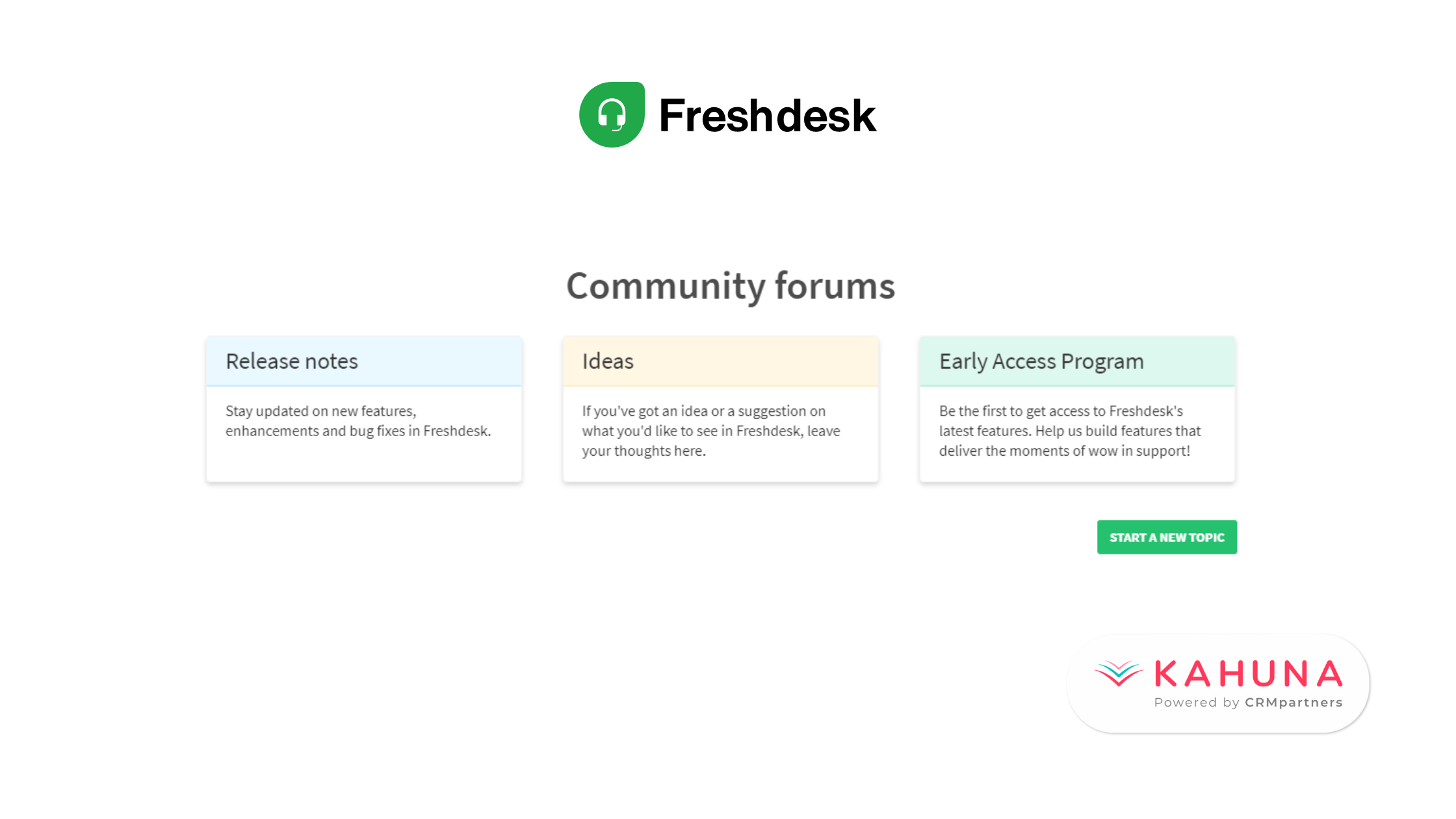
Task: Start a new topic
Action: [1167, 537]
